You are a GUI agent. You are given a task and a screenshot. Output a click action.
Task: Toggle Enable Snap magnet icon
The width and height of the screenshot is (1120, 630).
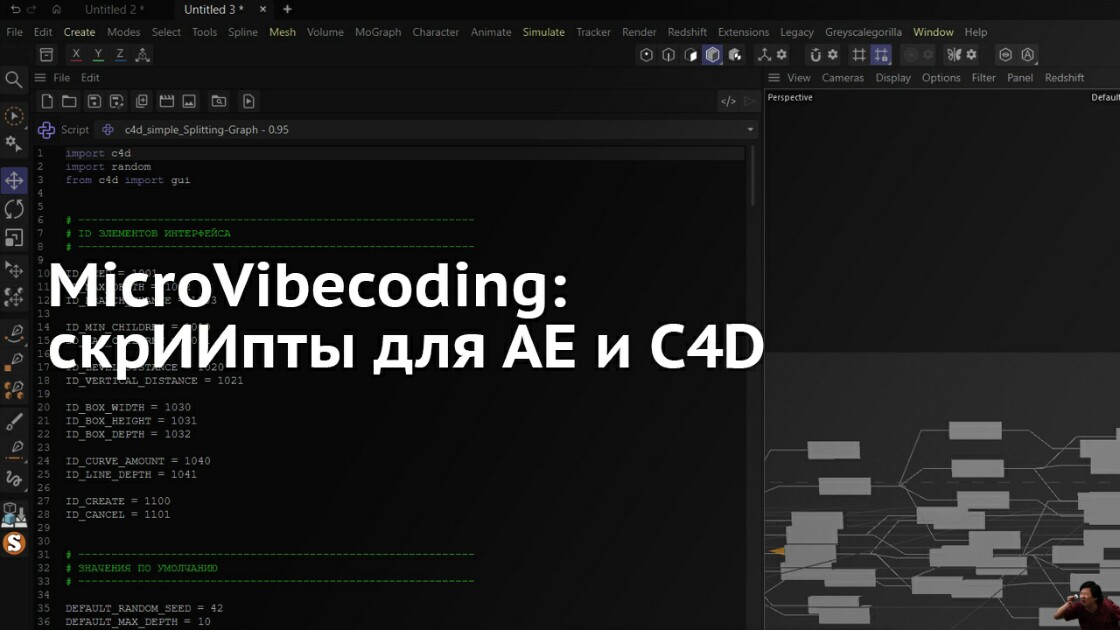coord(815,55)
